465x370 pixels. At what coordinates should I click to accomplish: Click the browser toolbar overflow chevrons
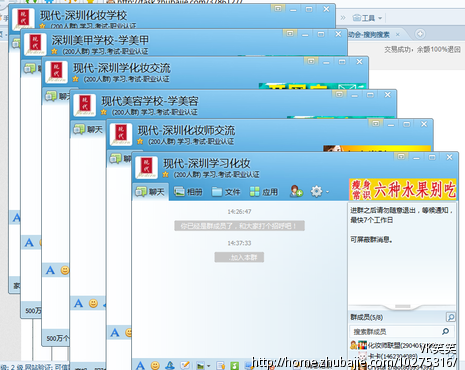coord(343,17)
